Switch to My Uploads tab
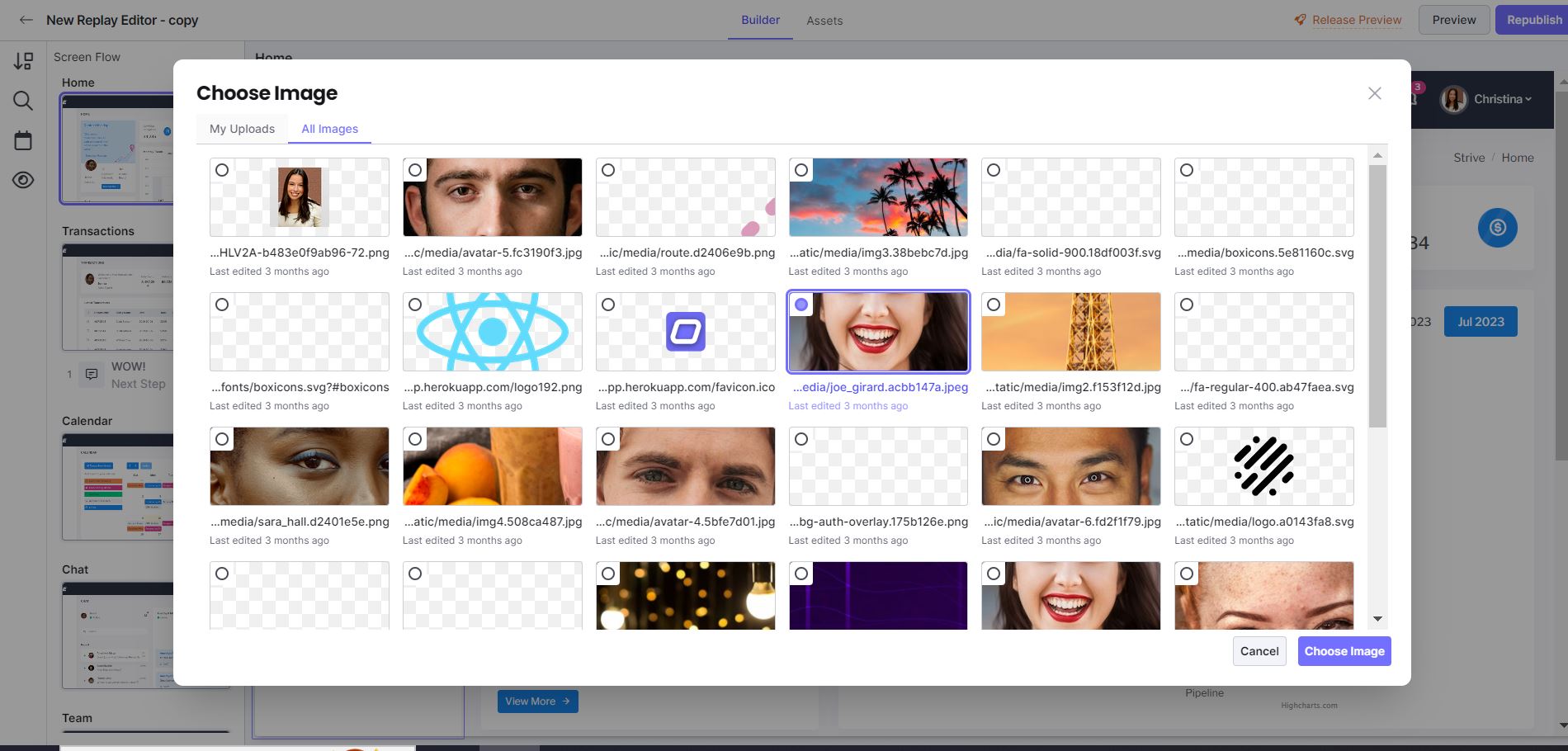The height and width of the screenshot is (751, 1568). pos(242,129)
